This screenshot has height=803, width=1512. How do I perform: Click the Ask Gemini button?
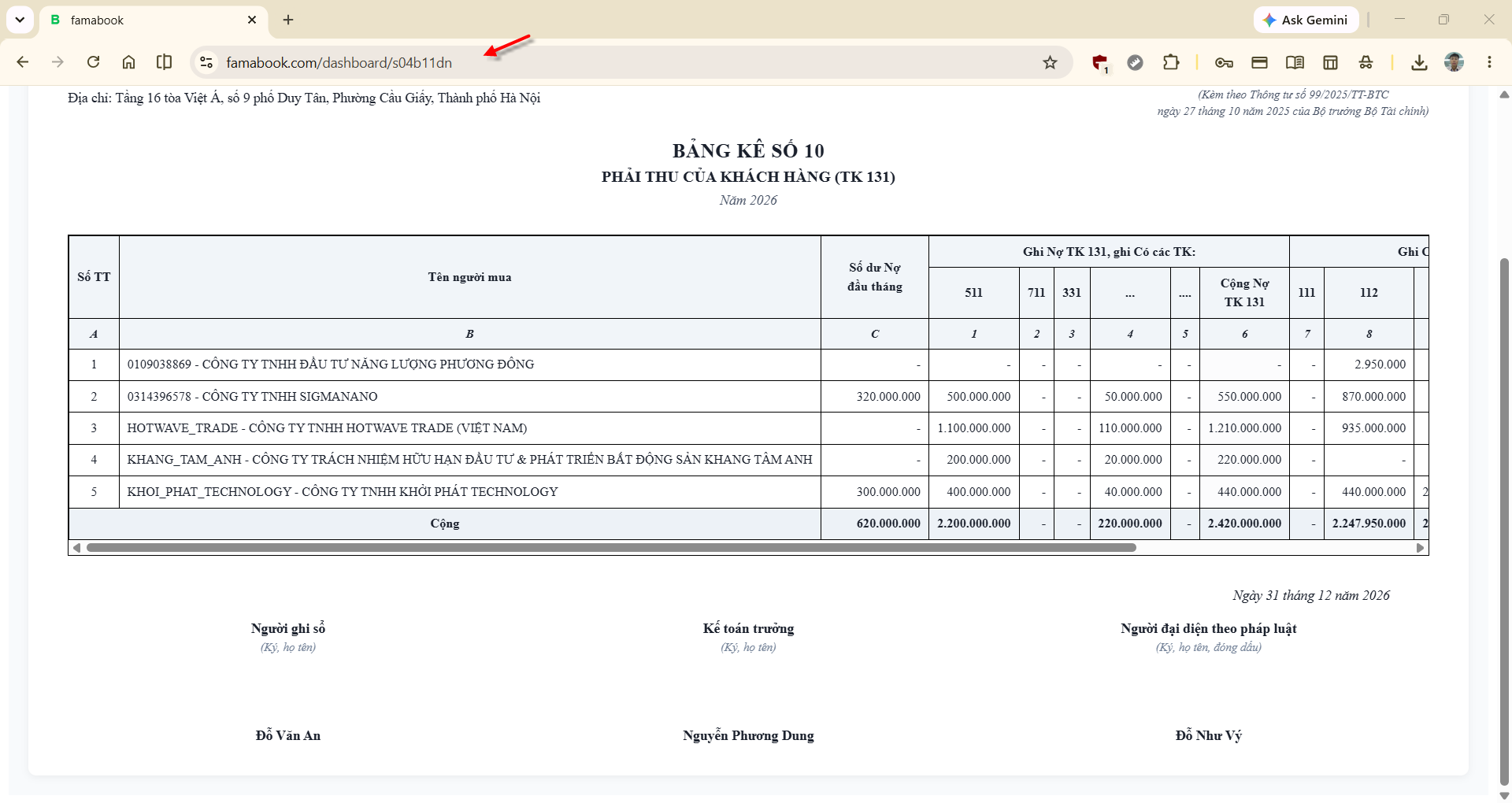(x=1306, y=20)
